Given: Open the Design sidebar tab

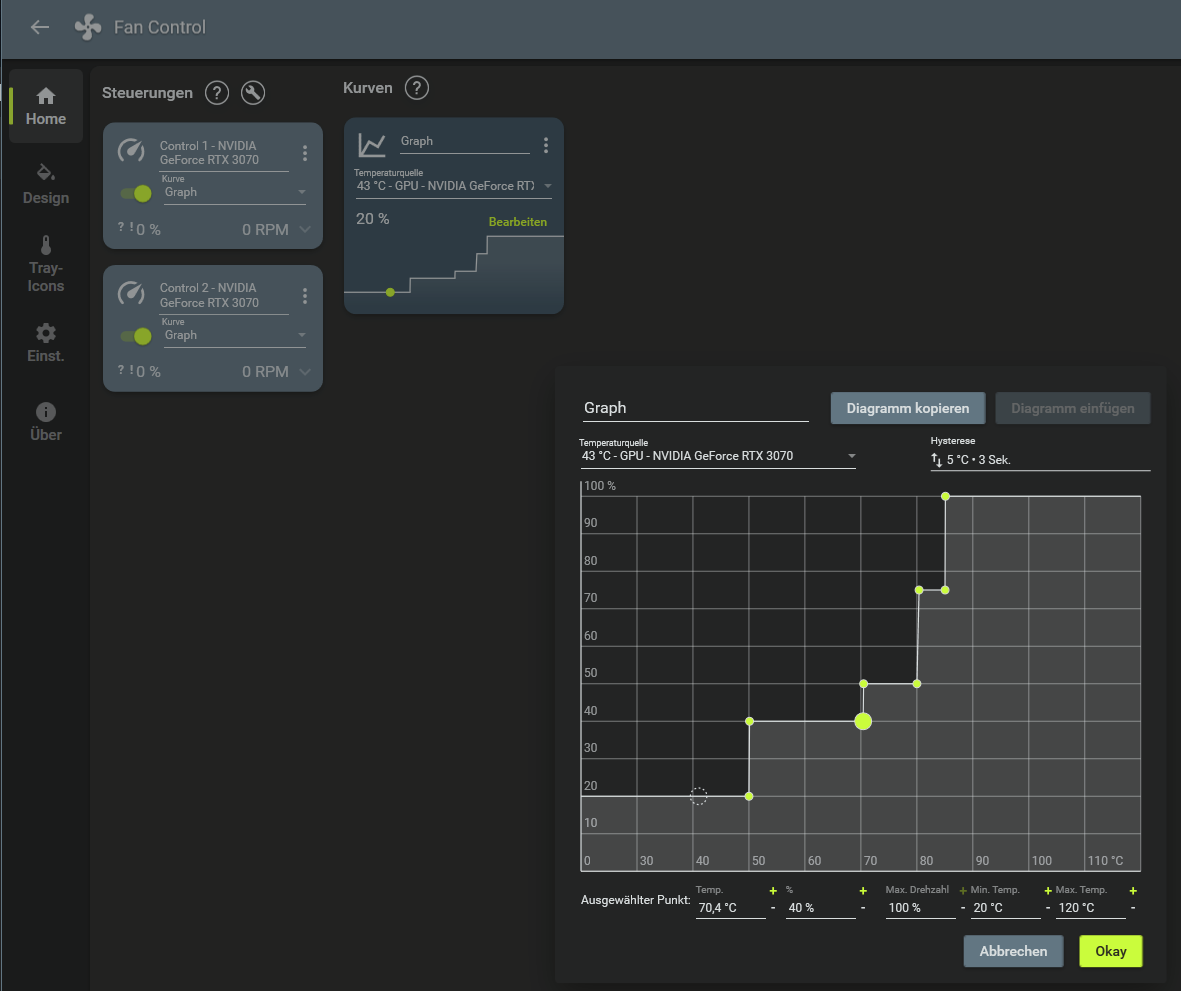Looking at the screenshot, I should [46, 184].
